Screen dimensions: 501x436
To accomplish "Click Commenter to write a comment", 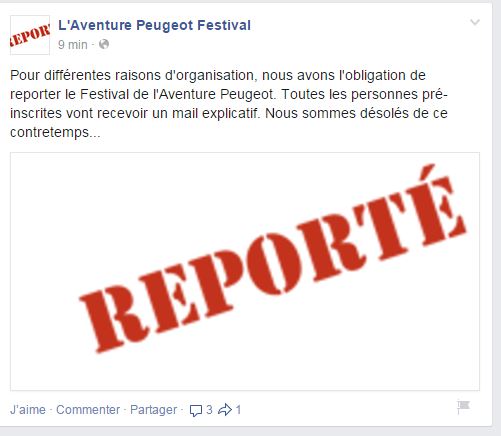I will click(x=88, y=410).
